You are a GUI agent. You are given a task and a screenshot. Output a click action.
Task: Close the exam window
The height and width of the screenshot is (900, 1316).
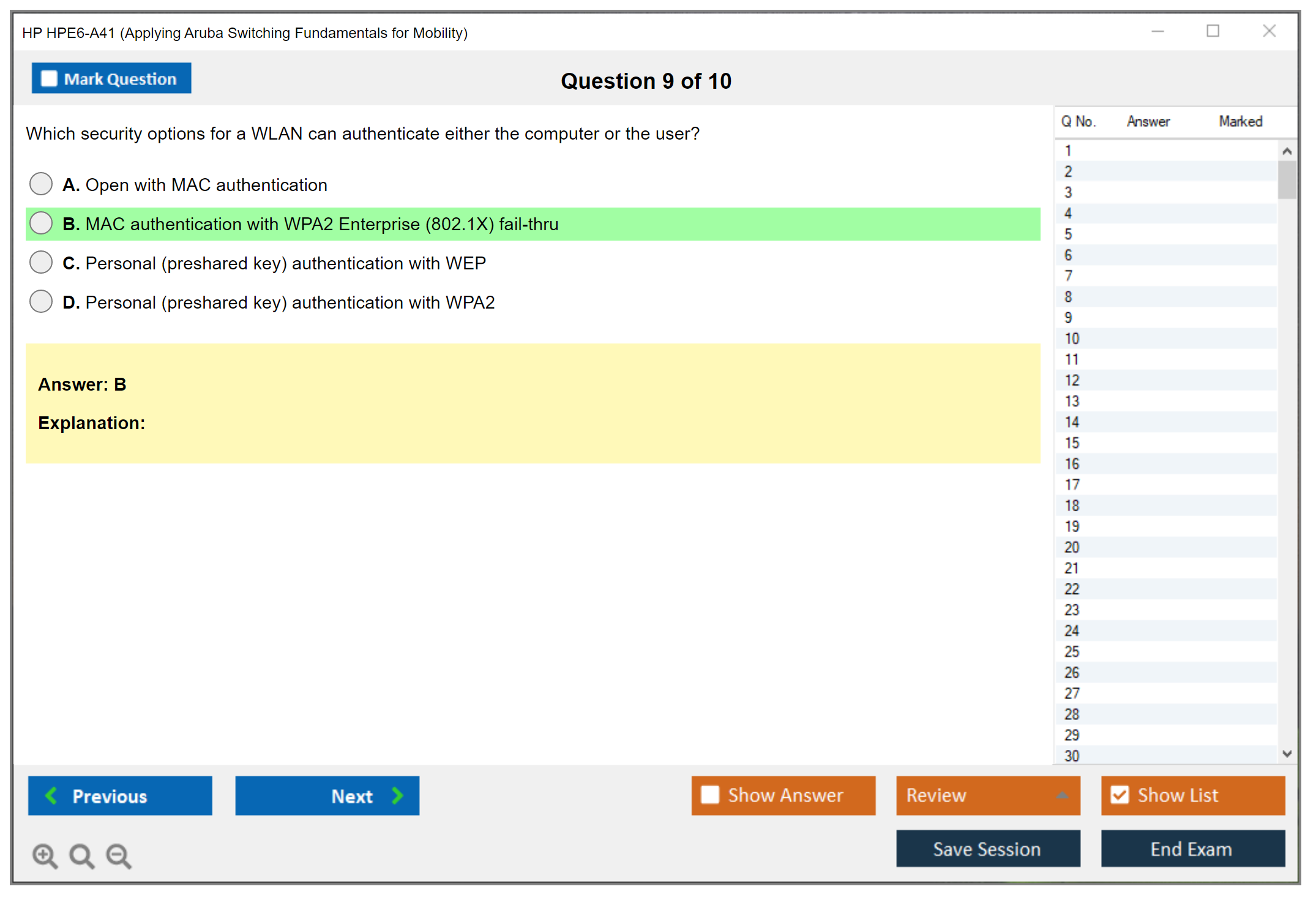click(x=1269, y=31)
